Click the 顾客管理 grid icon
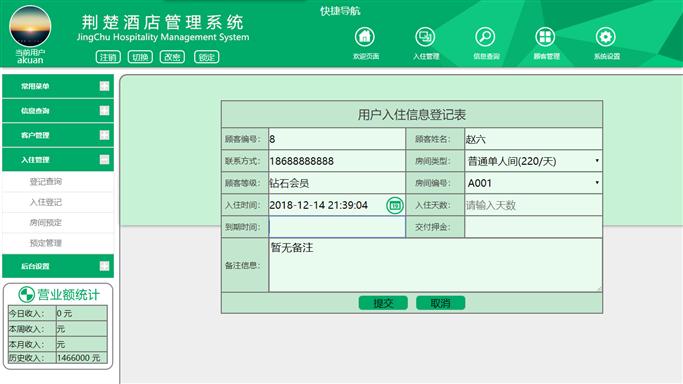The image size is (683, 384). click(x=545, y=37)
